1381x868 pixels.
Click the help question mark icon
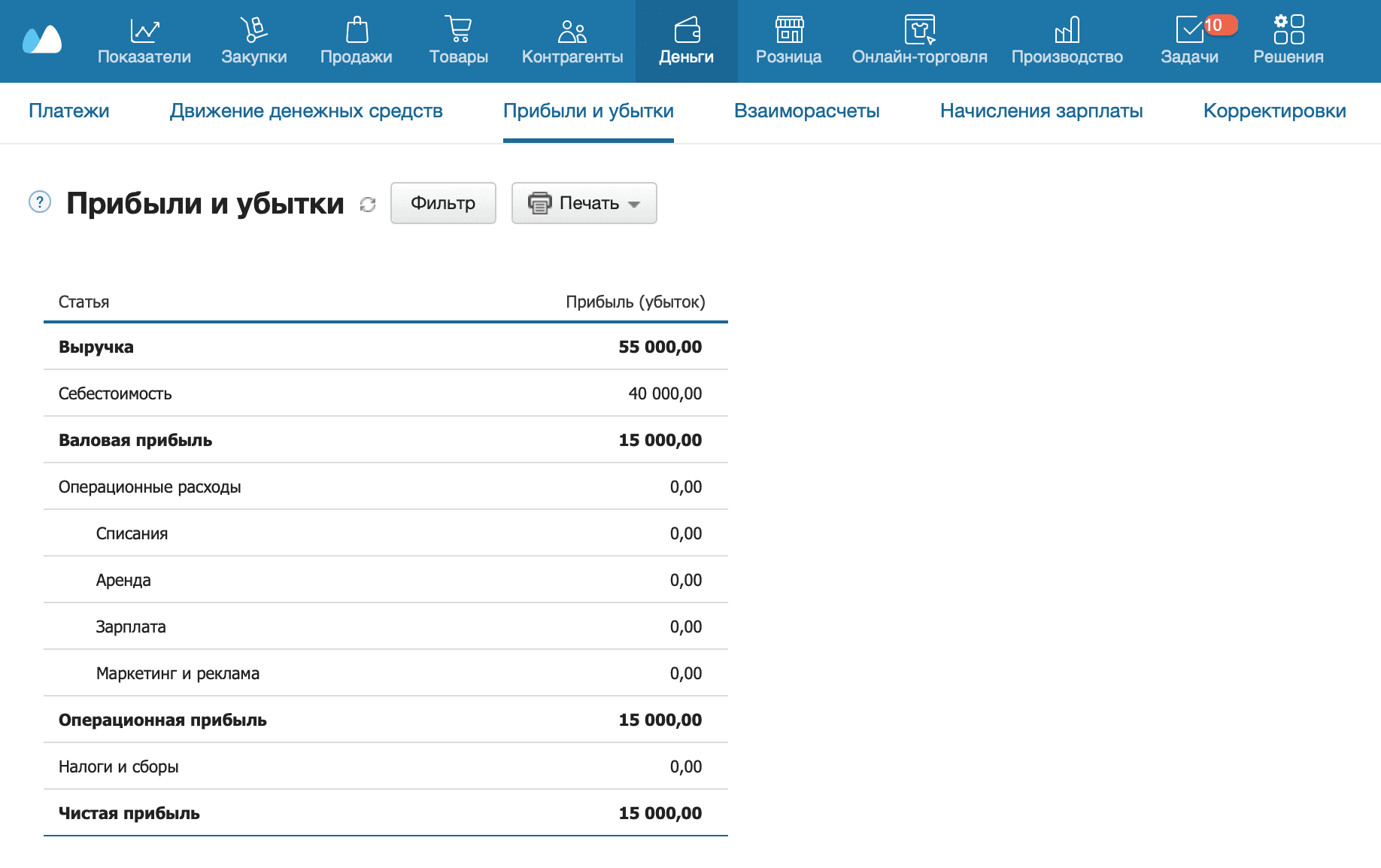[40, 202]
